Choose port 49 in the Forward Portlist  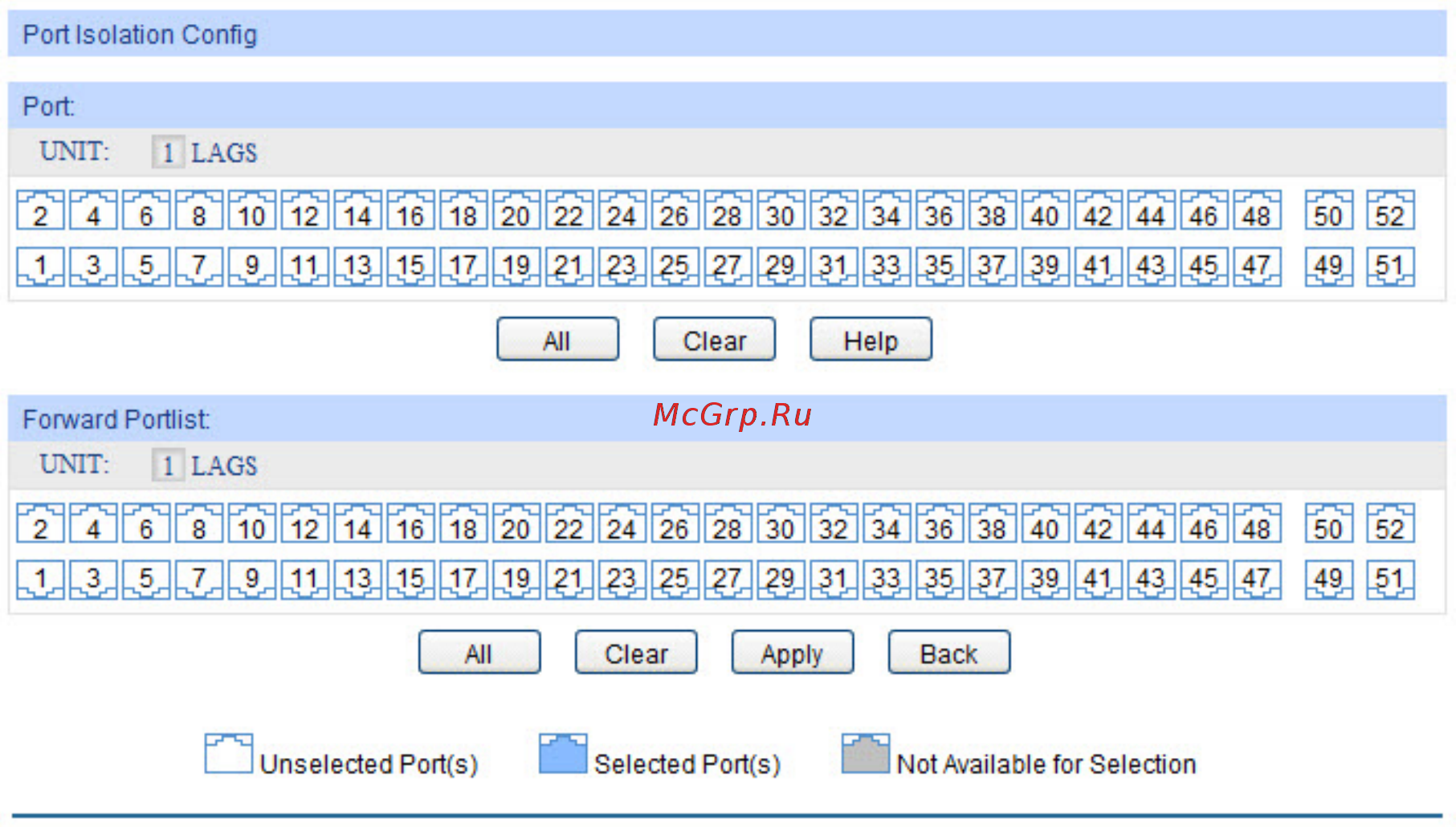click(x=1329, y=580)
